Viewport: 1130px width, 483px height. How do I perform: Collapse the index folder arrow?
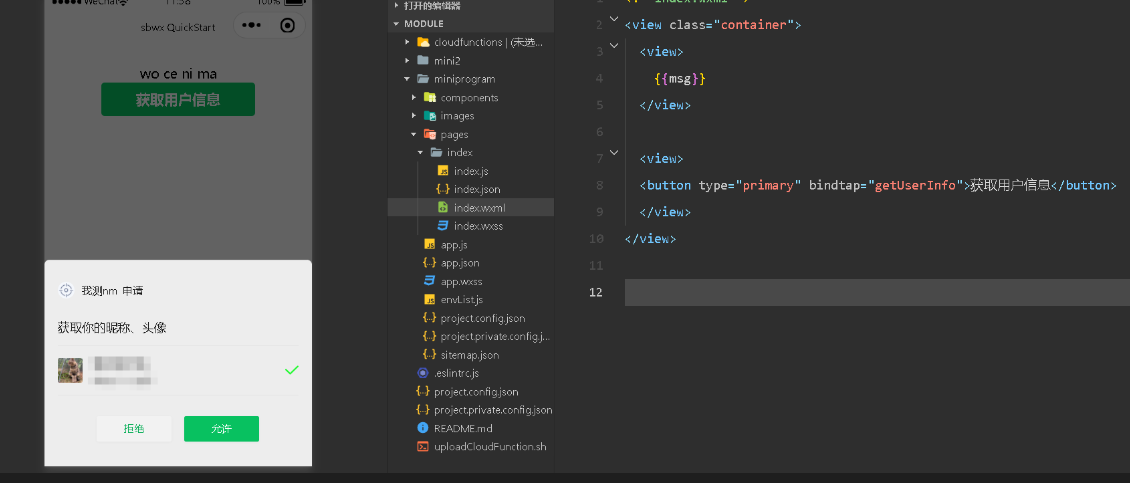click(420, 153)
